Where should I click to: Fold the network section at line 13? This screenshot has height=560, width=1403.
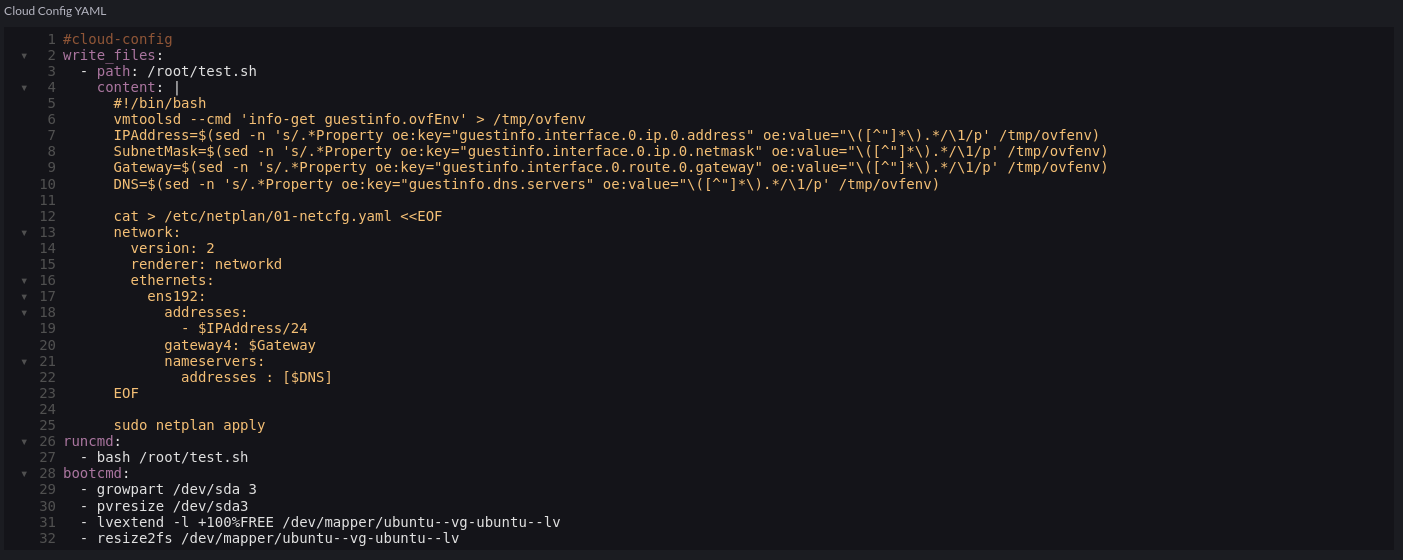(24, 232)
